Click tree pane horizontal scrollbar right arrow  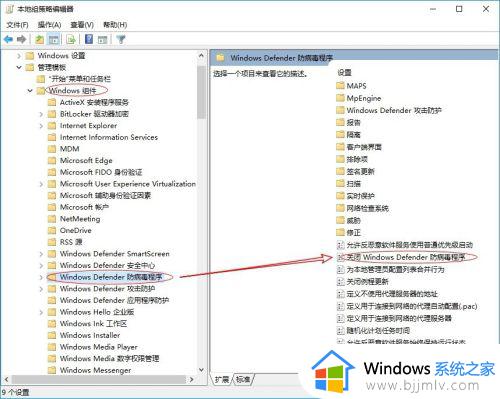(x=191, y=379)
